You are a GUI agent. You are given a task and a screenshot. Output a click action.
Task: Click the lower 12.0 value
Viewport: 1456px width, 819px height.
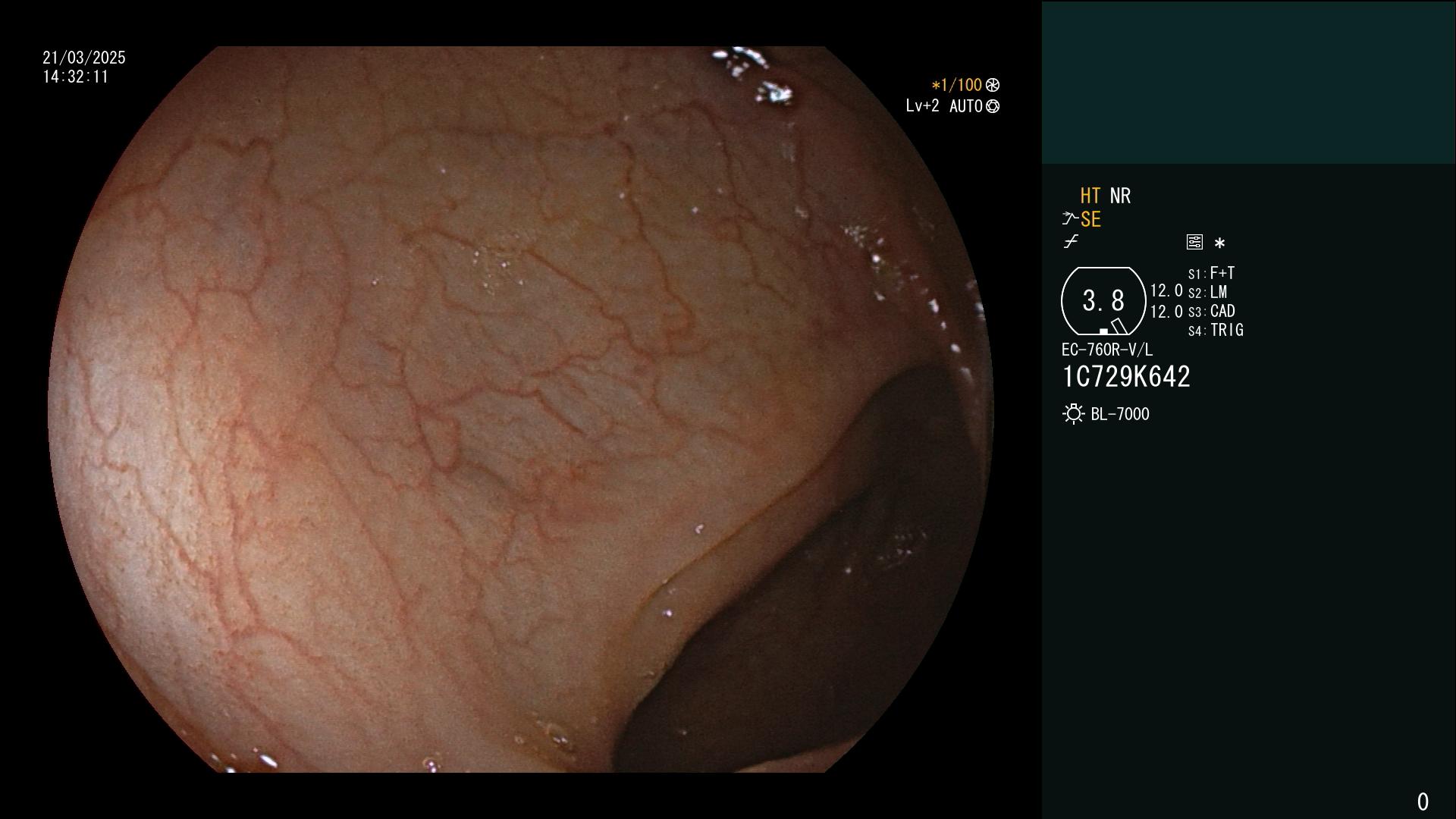[1166, 312]
